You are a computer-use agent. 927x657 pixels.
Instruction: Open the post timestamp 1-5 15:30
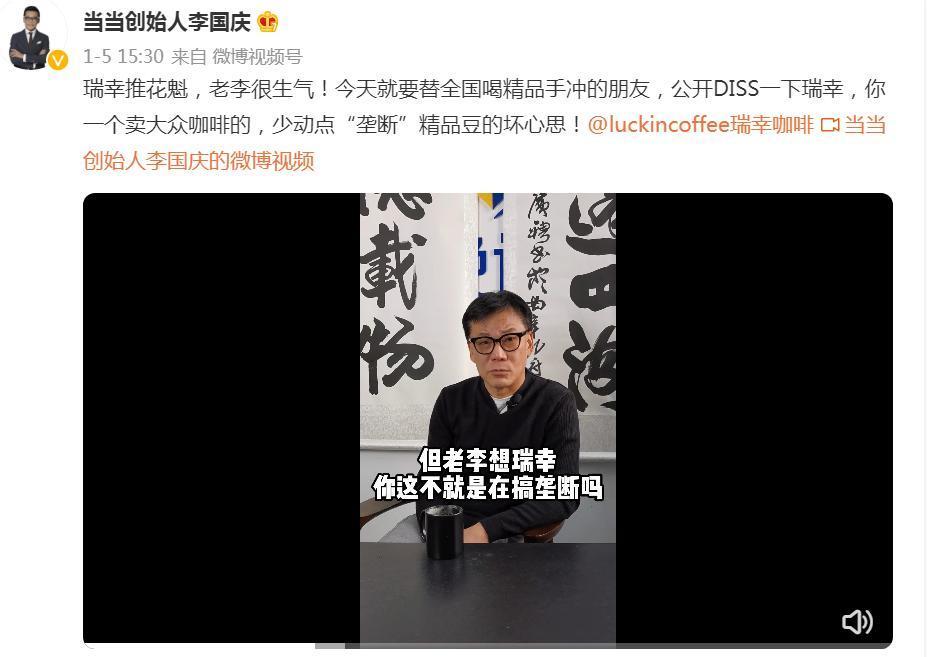(x=123, y=56)
